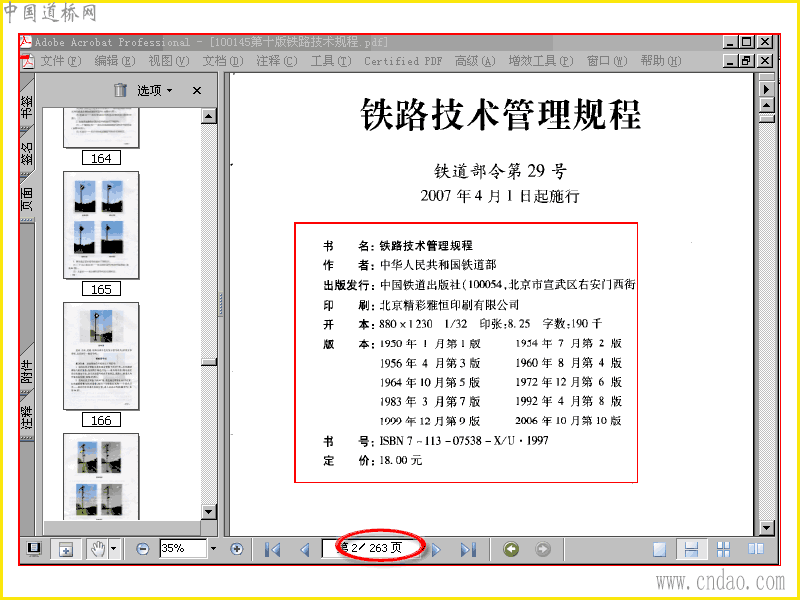Viewport: 800px width, 600px height.
Task: Go to next page arrow
Action: (x=437, y=549)
